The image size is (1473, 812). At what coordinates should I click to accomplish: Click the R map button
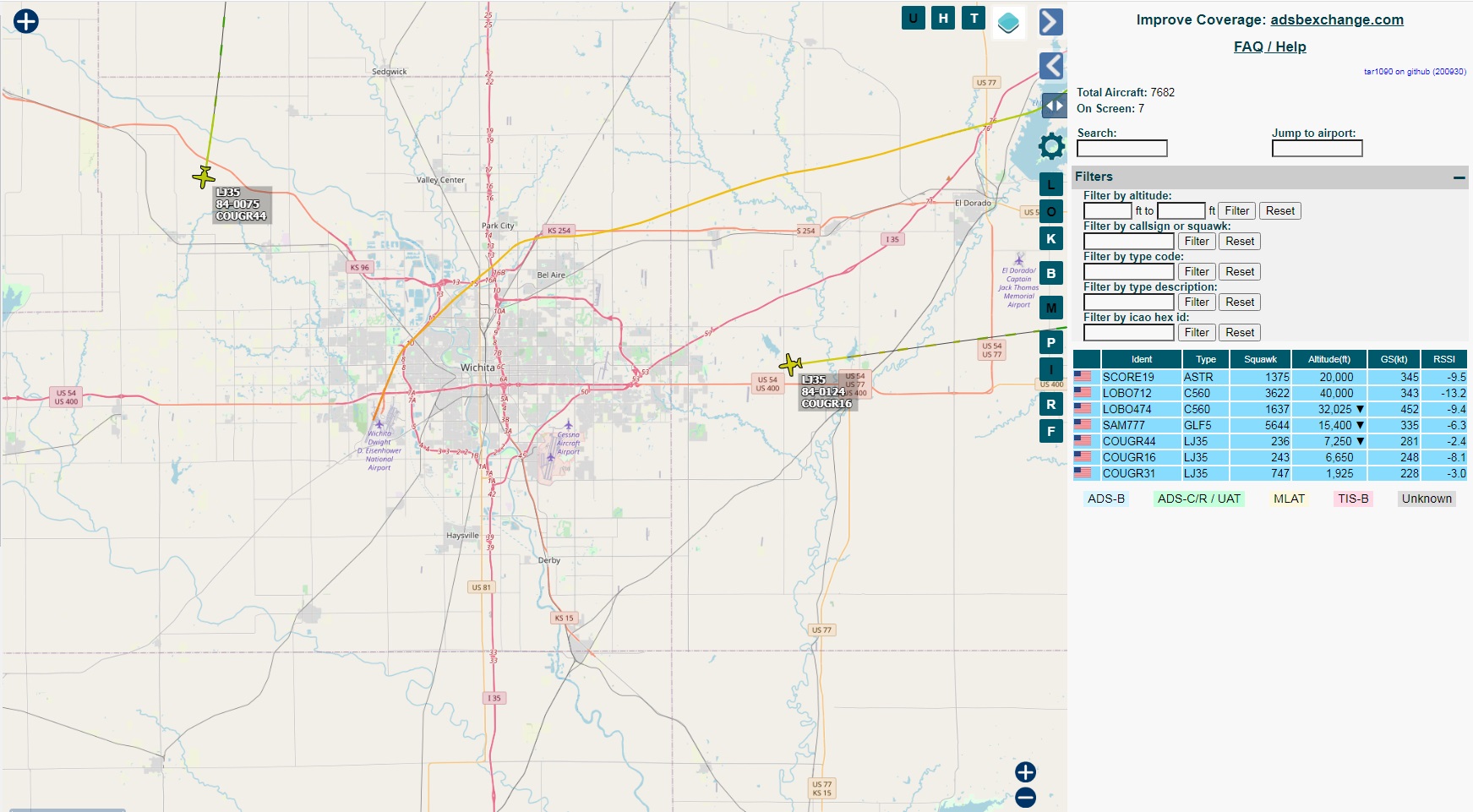1051,405
